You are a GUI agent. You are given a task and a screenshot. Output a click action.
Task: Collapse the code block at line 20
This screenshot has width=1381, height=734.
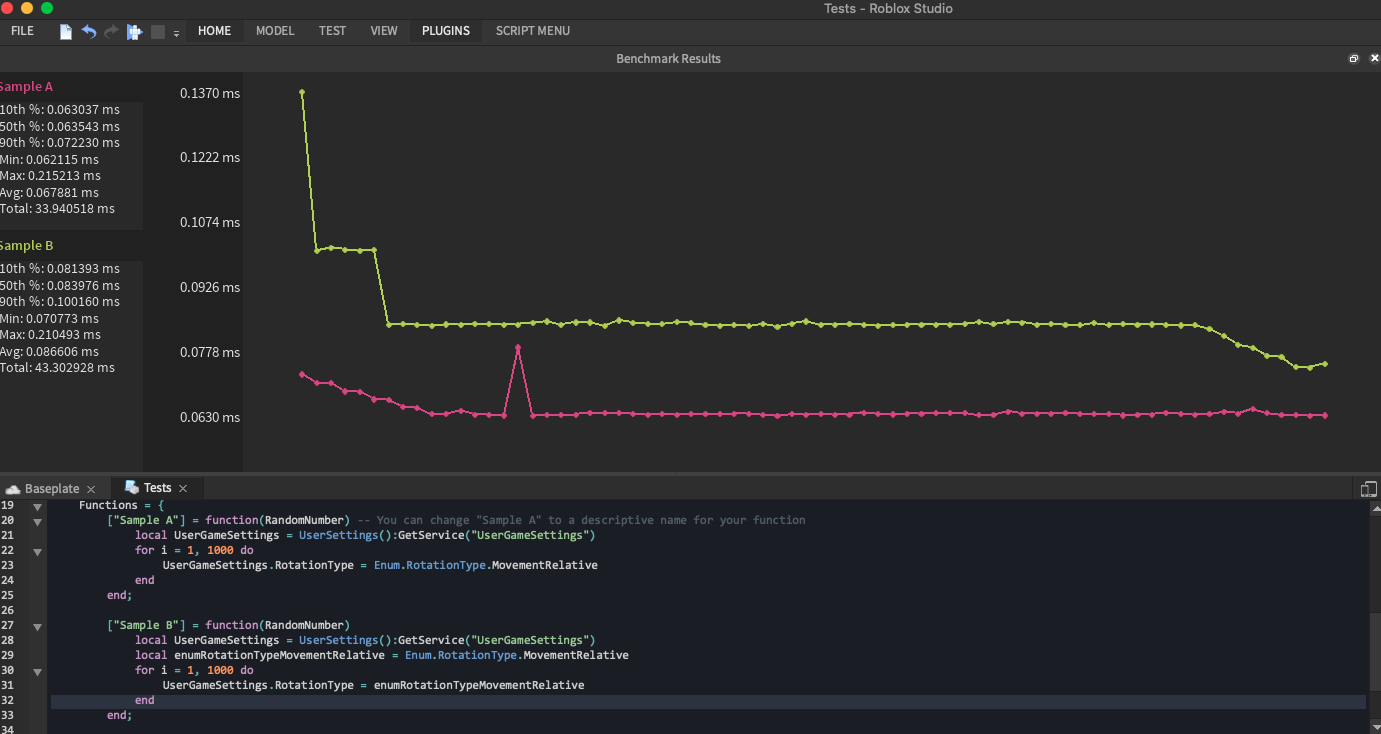(x=36, y=521)
